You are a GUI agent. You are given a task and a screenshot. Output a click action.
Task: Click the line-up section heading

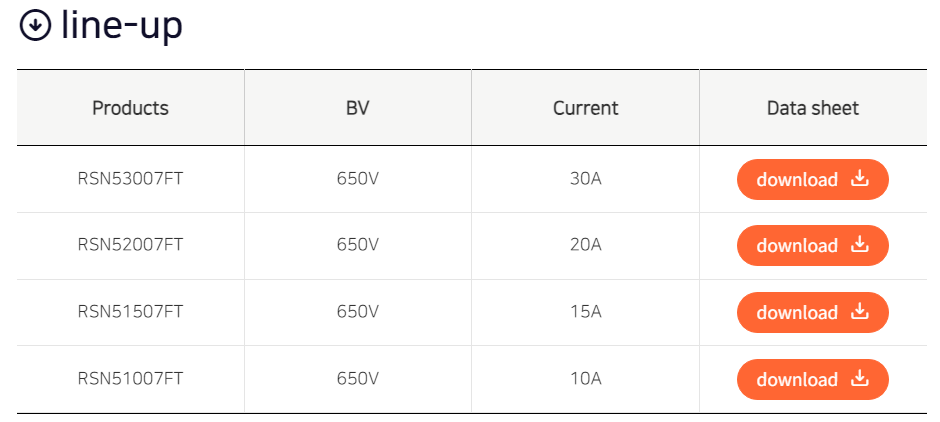tap(121, 27)
